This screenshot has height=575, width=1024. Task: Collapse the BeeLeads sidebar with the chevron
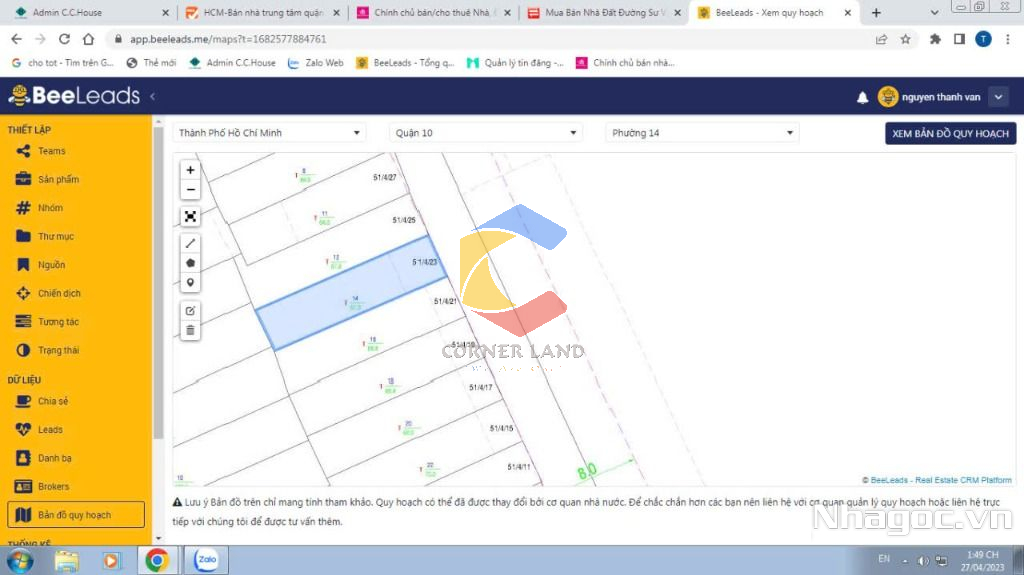[153, 97]
